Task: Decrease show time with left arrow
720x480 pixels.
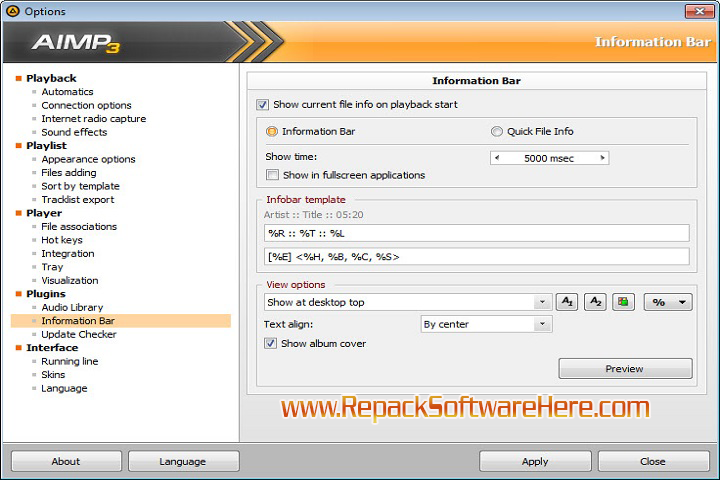Action: click(497, 158)
